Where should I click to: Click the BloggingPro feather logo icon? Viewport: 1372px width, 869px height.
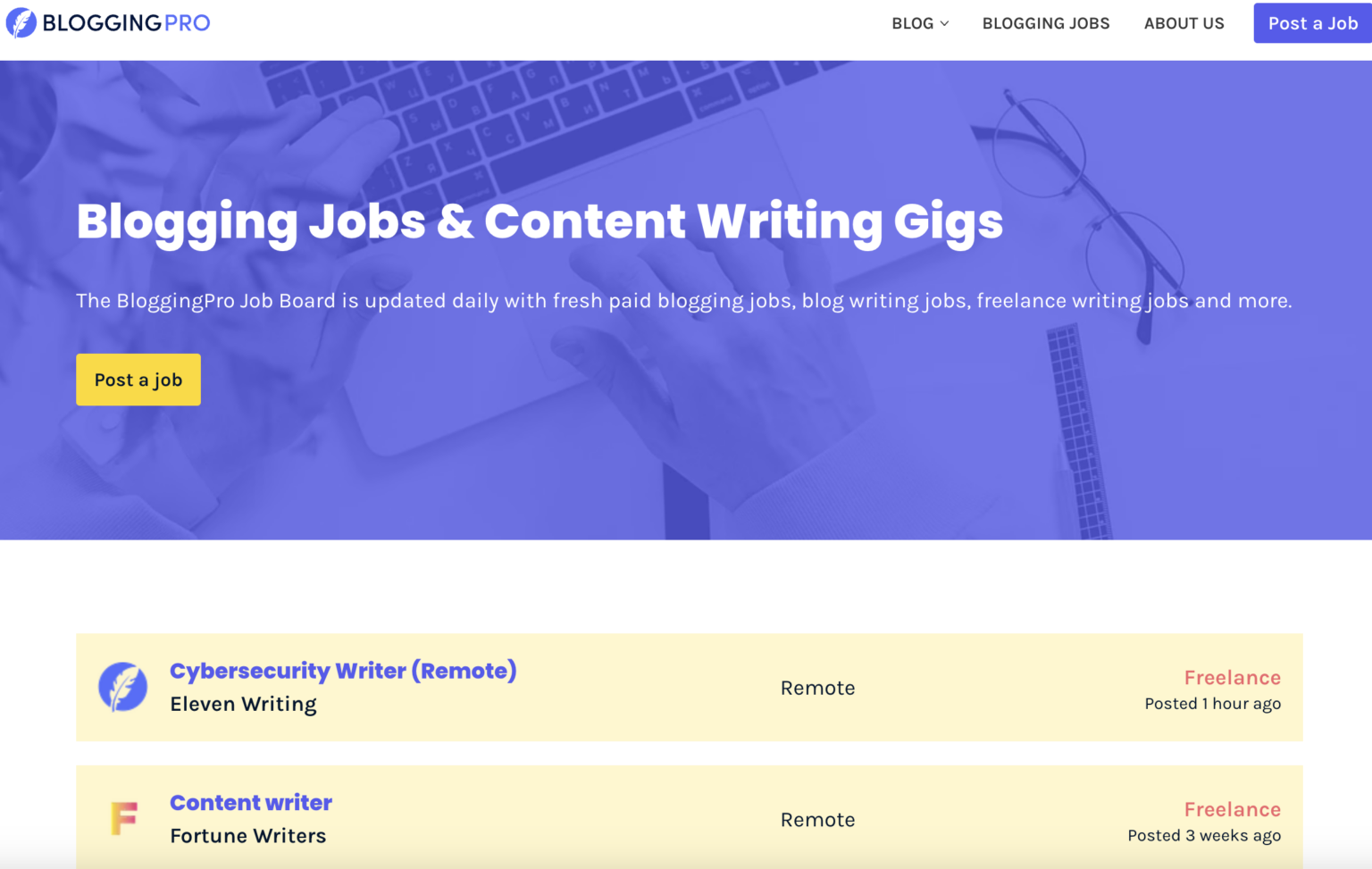point(22,22)
